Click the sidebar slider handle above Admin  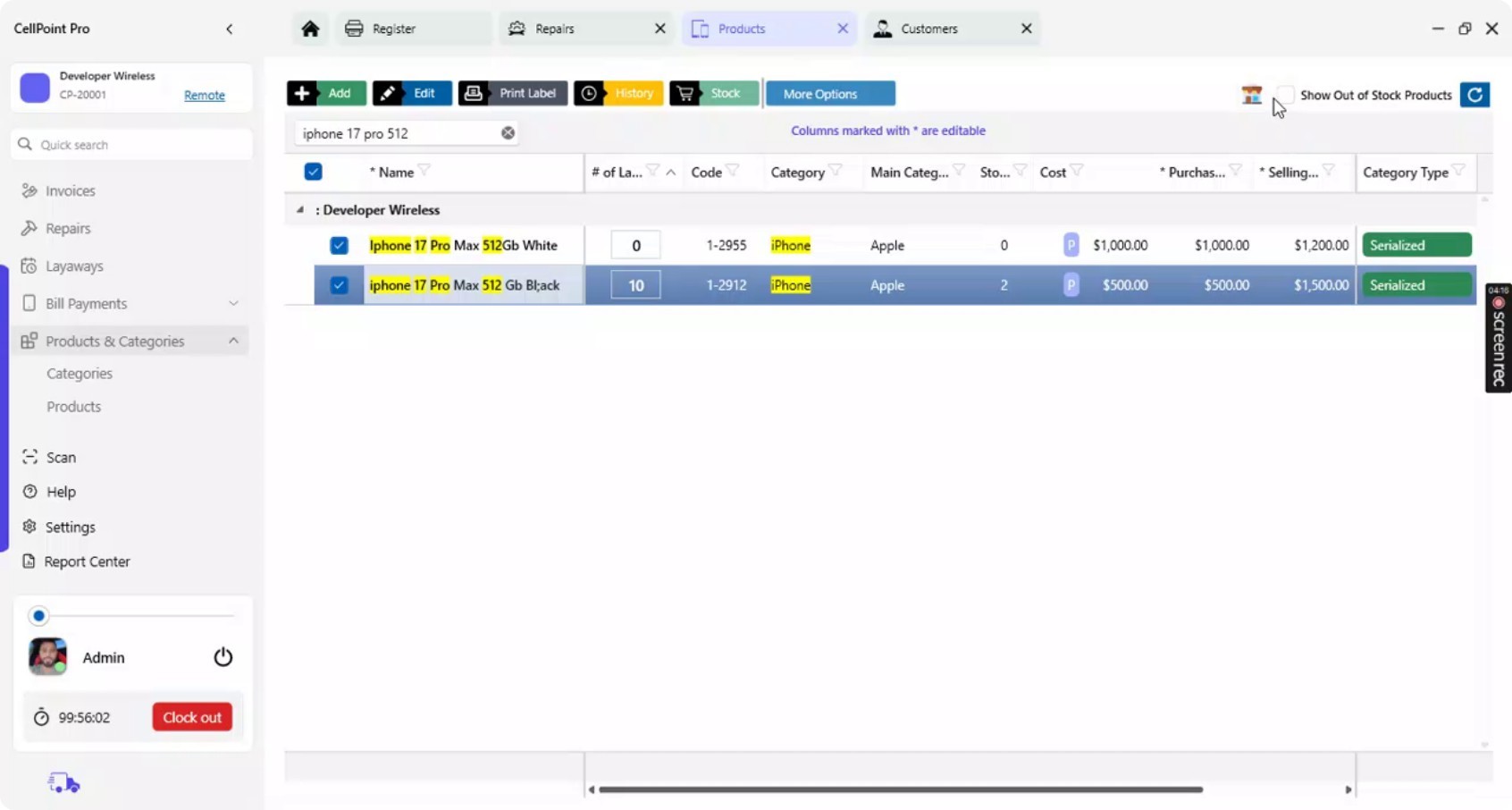(38, 616)
